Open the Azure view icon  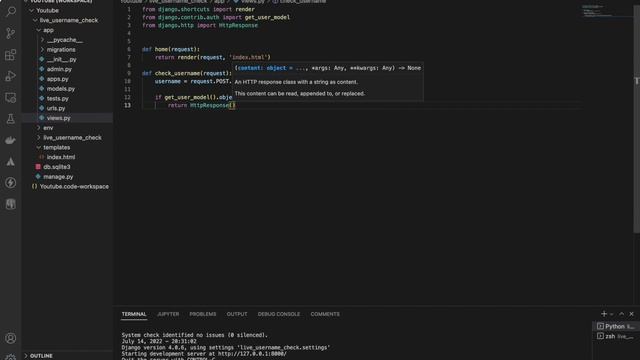click(x=11, y=162)
